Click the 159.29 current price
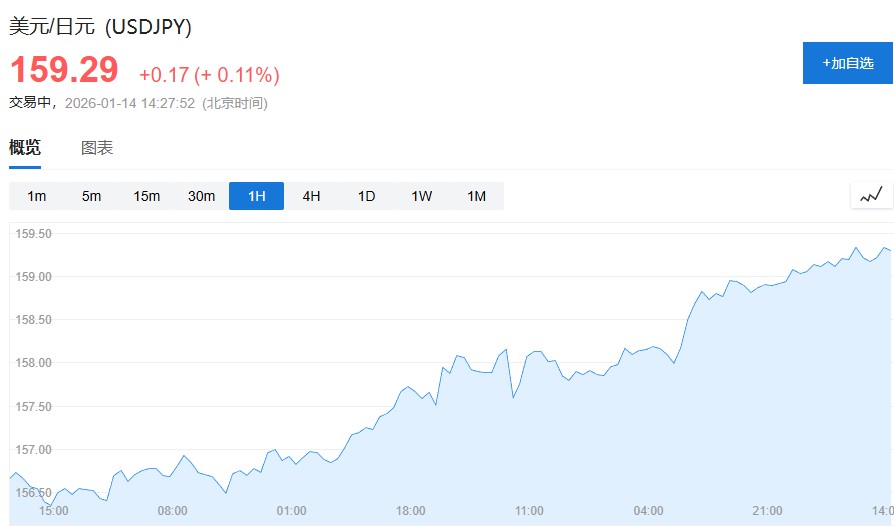Image resolution: width=894 pixels, height=526 pixels. pos(64,70)
